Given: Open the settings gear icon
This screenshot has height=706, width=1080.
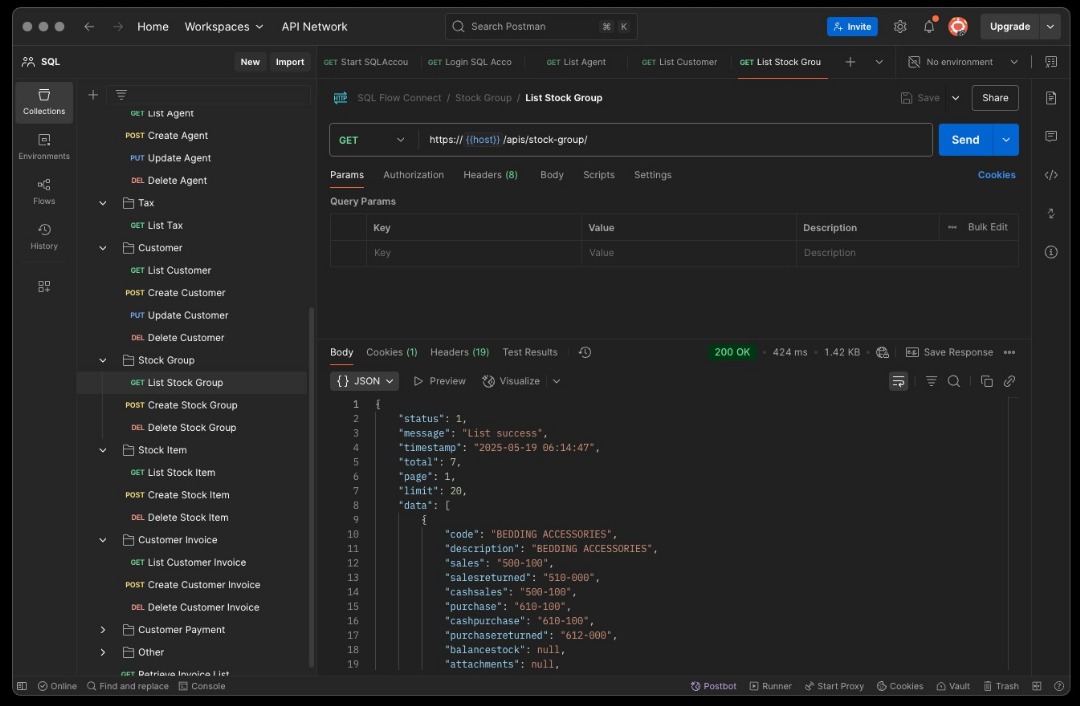Looking at the screenshot, I should 900,27.
